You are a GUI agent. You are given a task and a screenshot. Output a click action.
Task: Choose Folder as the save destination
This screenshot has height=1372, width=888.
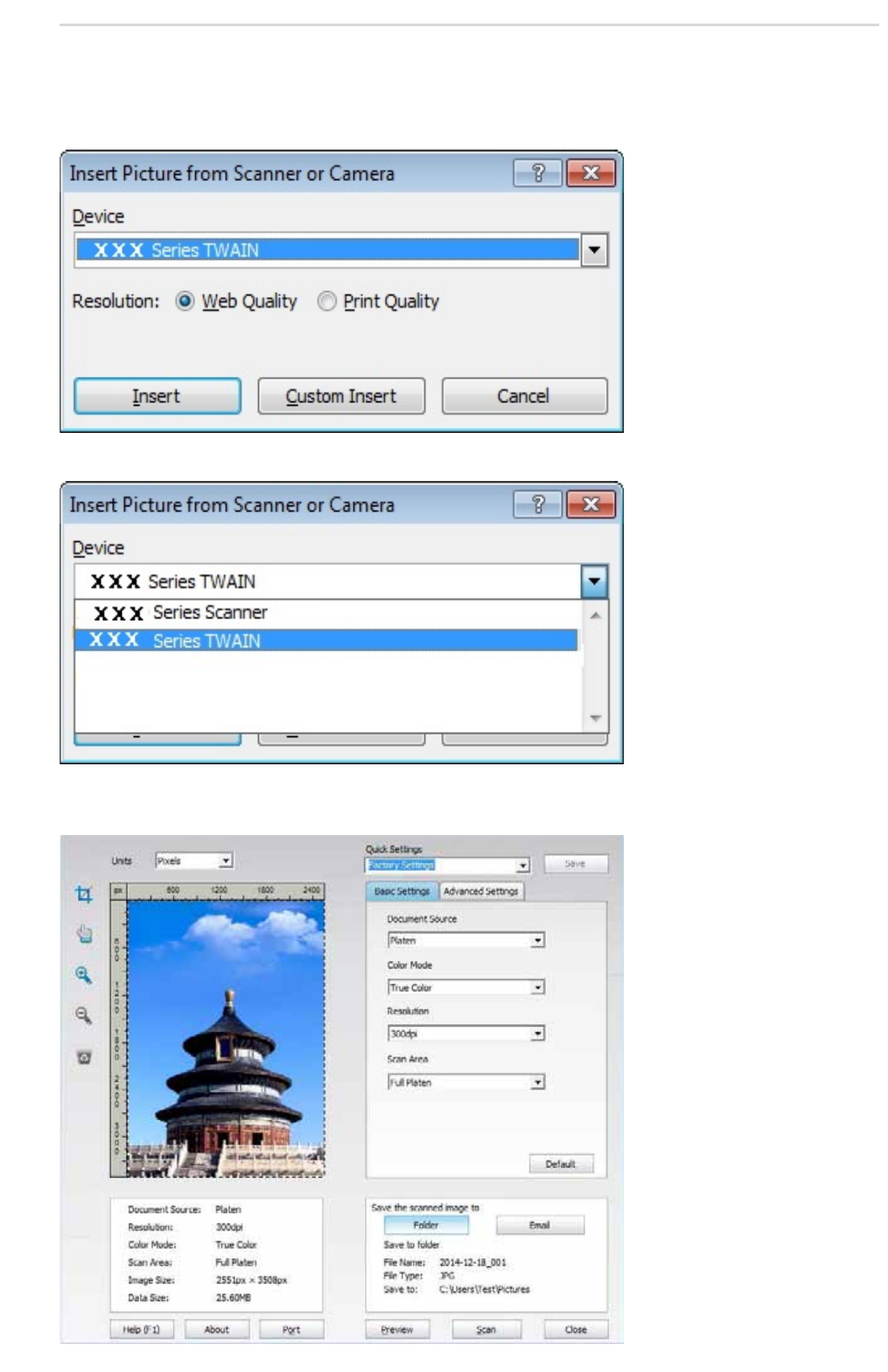pos(426,1225)
